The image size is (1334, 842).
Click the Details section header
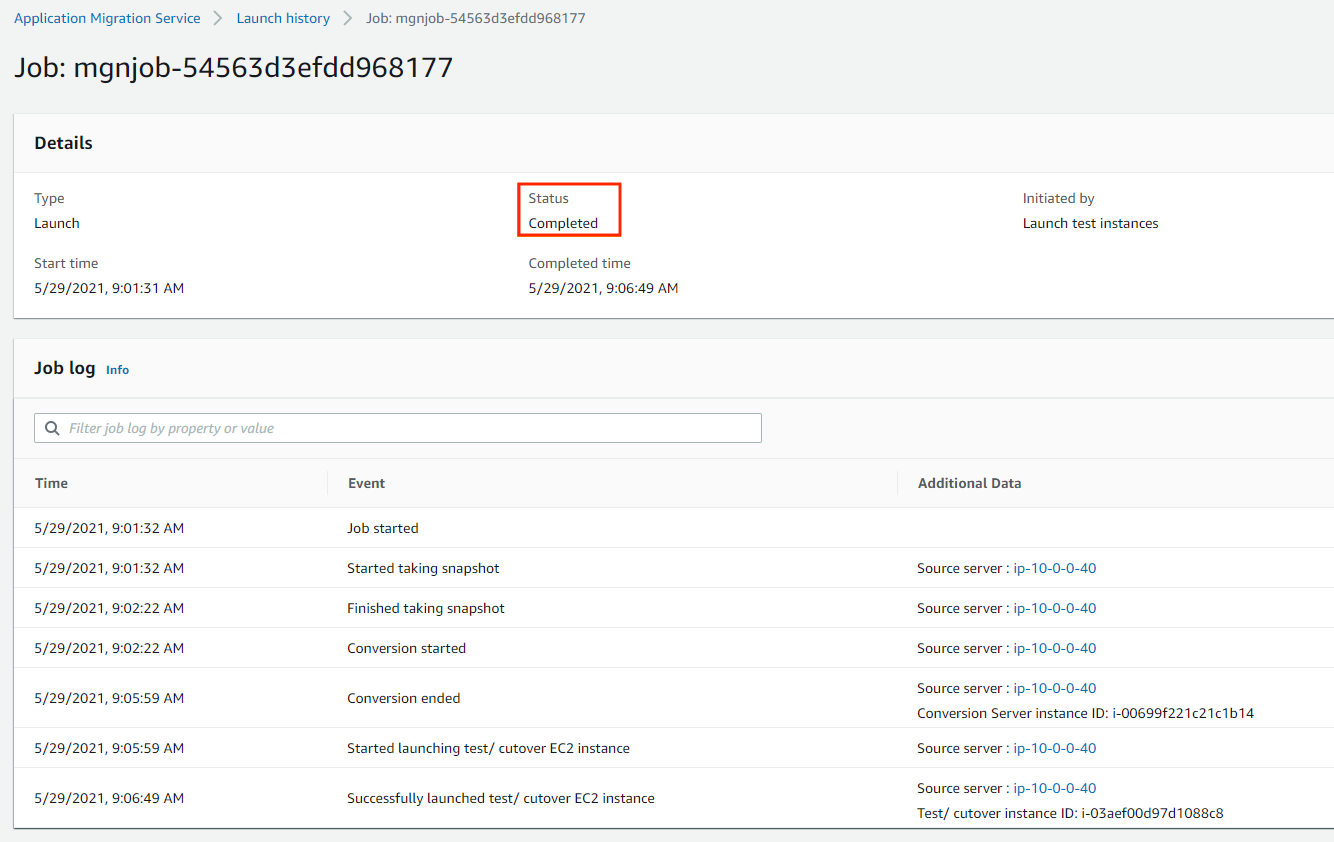(x=64, y=143)
